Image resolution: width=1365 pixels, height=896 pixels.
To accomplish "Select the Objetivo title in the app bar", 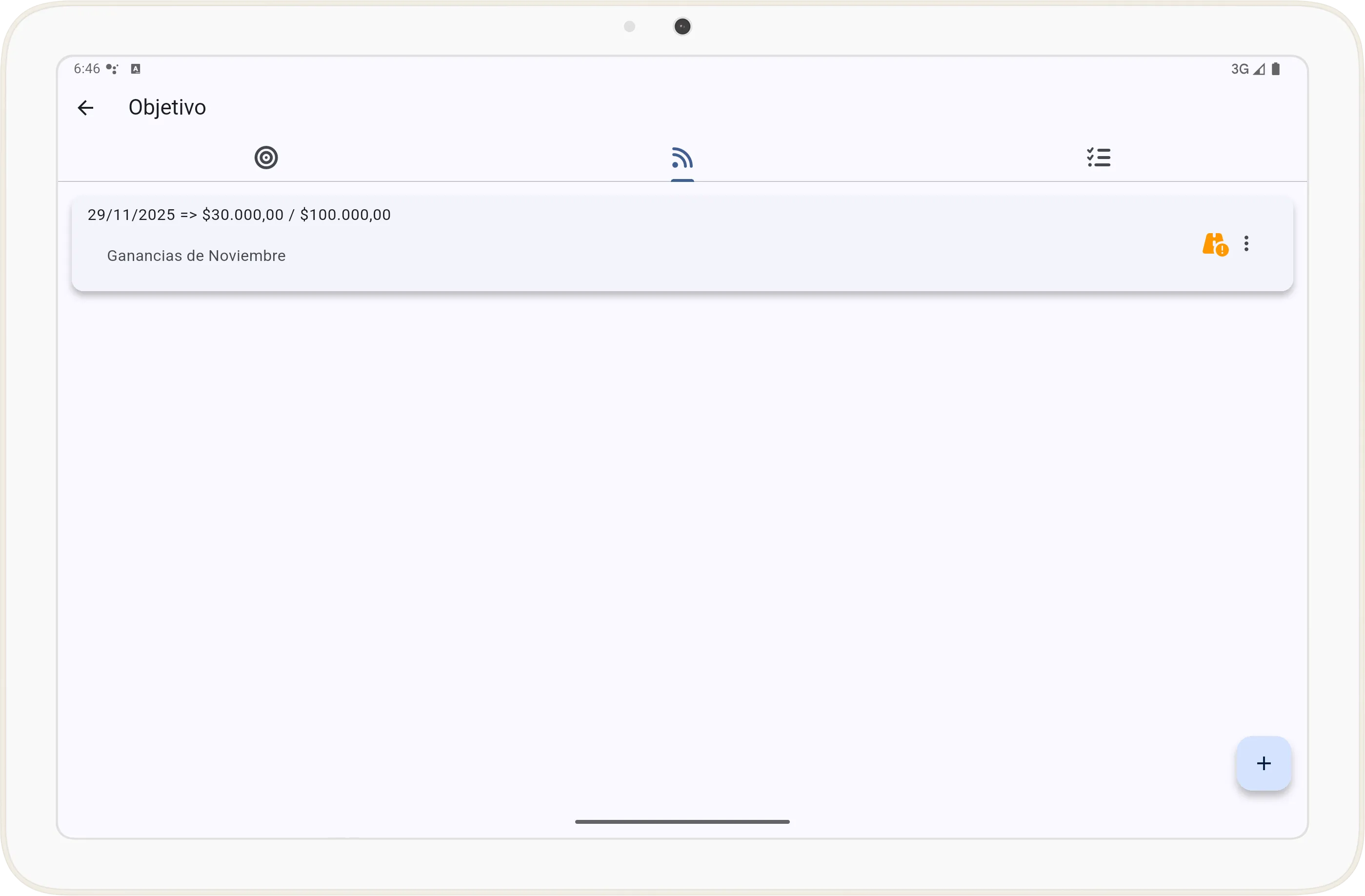I will pos(167,107).
